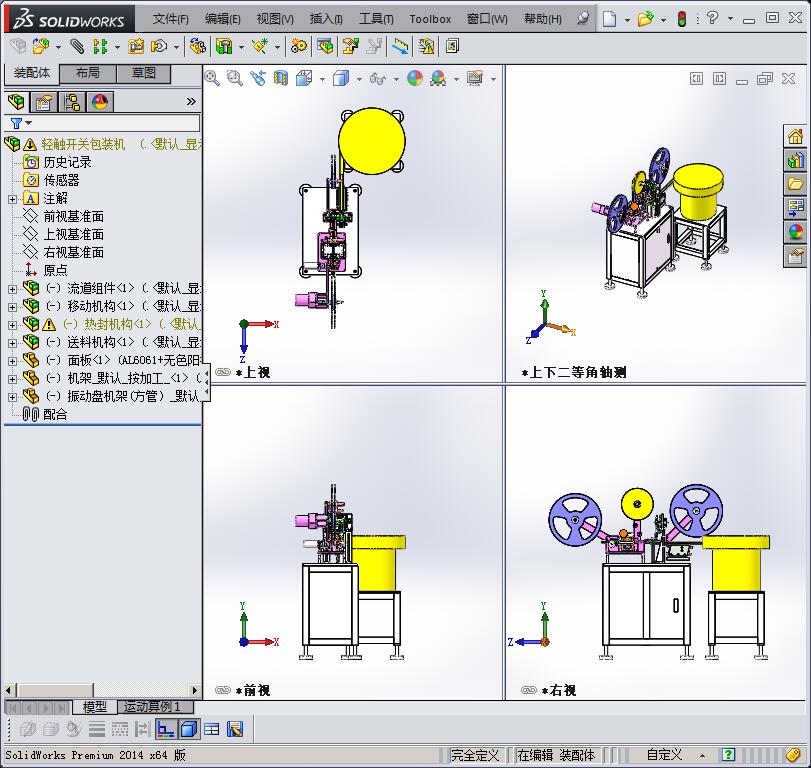The image size is (811, 768).
Task: Expand the 移动机构<1> tree node
Action: tap(12, 307)
